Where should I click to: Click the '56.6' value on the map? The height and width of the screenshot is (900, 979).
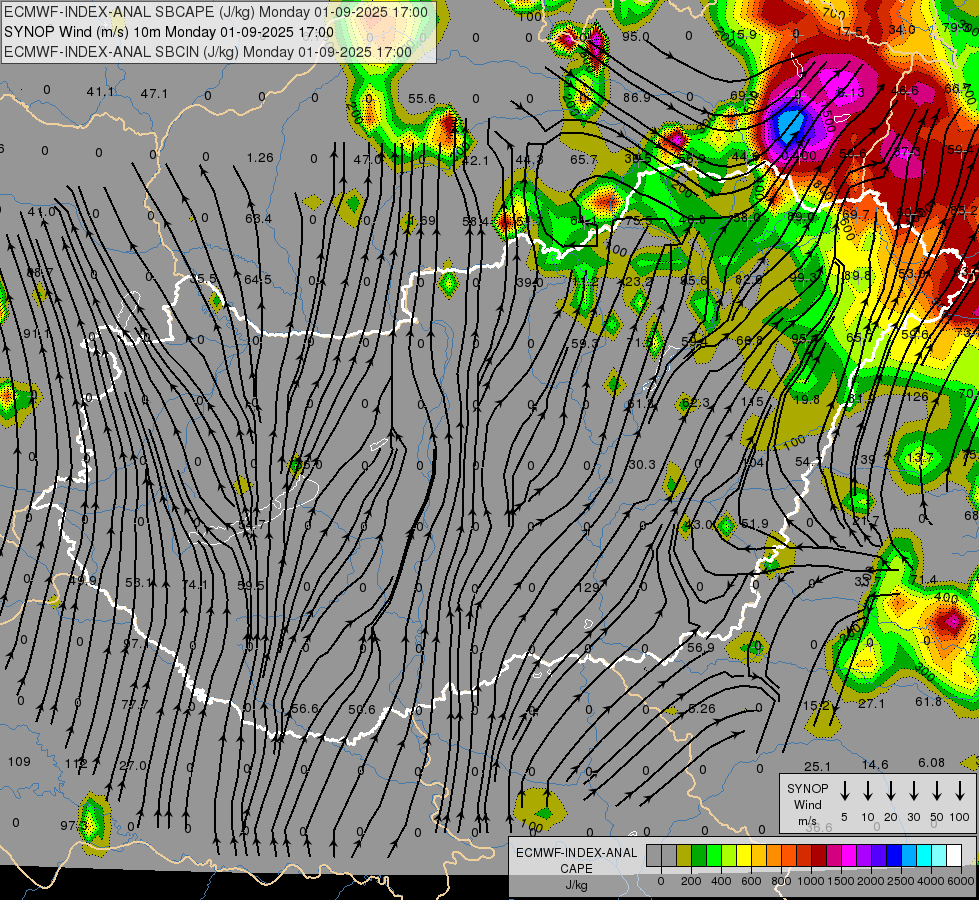[305, 708]
